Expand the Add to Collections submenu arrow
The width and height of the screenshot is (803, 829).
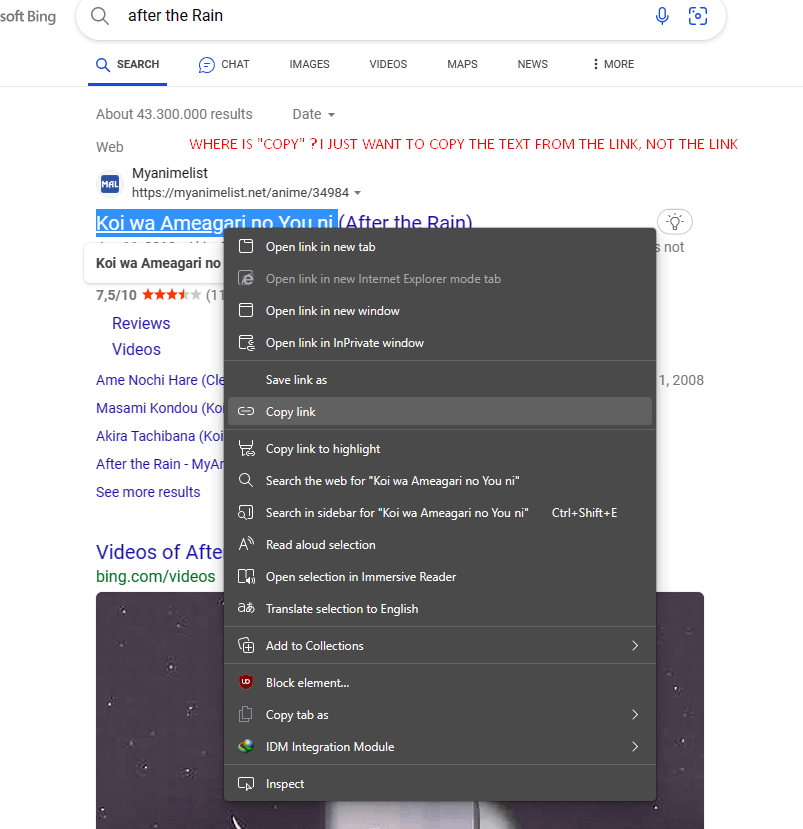coord(635,645)
